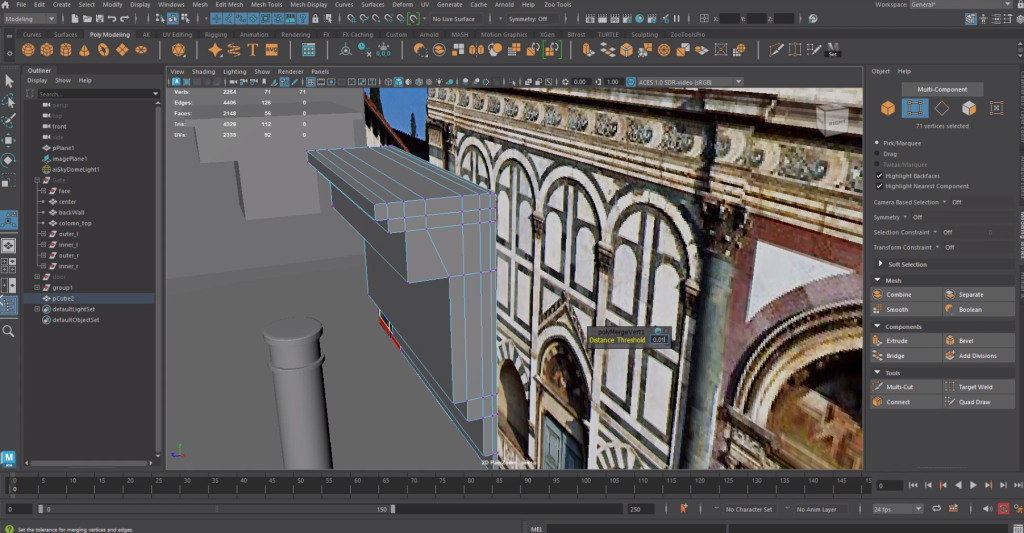Open the Transform Constraint dropdown

[937, 247]
